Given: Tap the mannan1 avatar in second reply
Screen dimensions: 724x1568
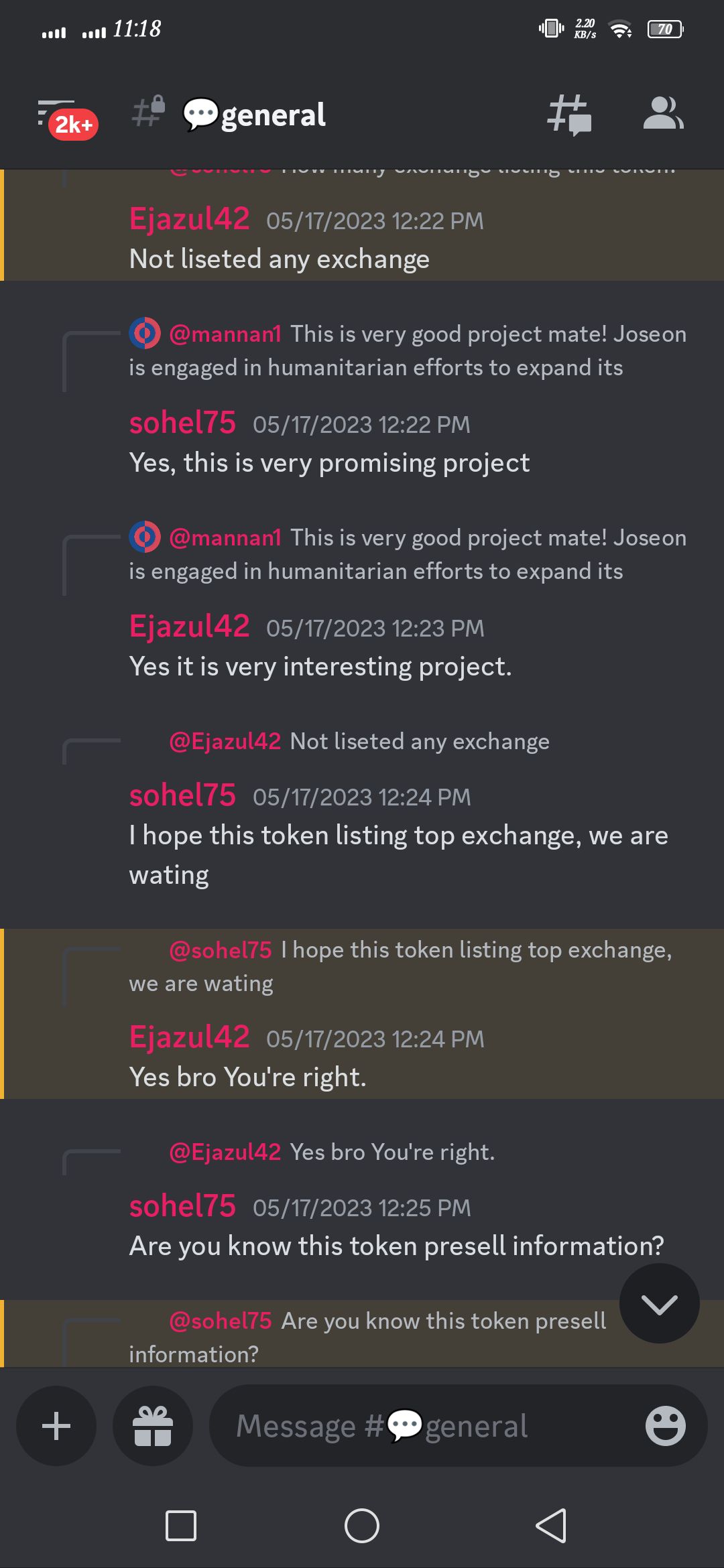Looking at the screenshot, I should [145, 537].
